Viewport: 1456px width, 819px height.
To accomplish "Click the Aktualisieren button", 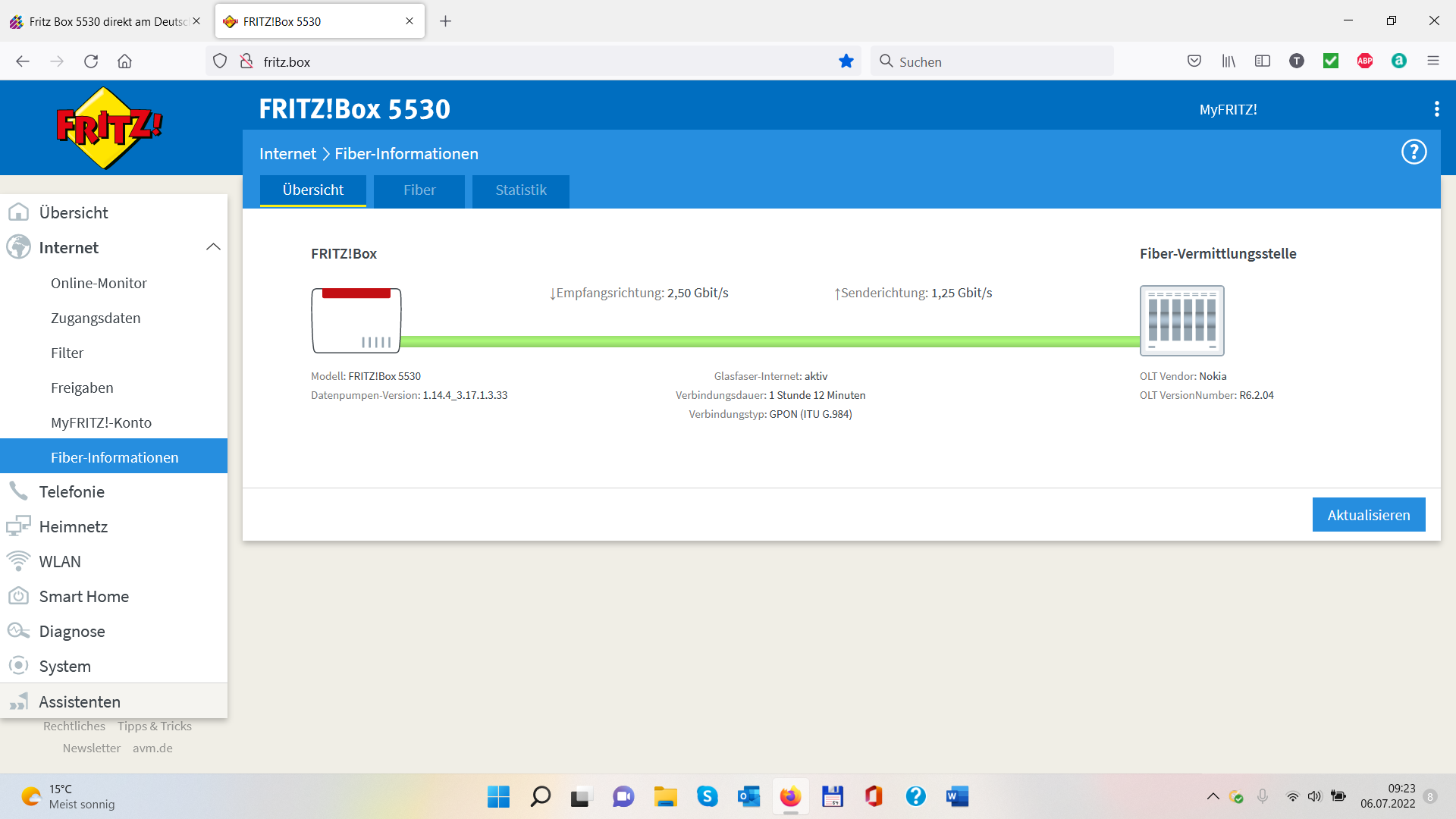I will tap(1369, 515).
